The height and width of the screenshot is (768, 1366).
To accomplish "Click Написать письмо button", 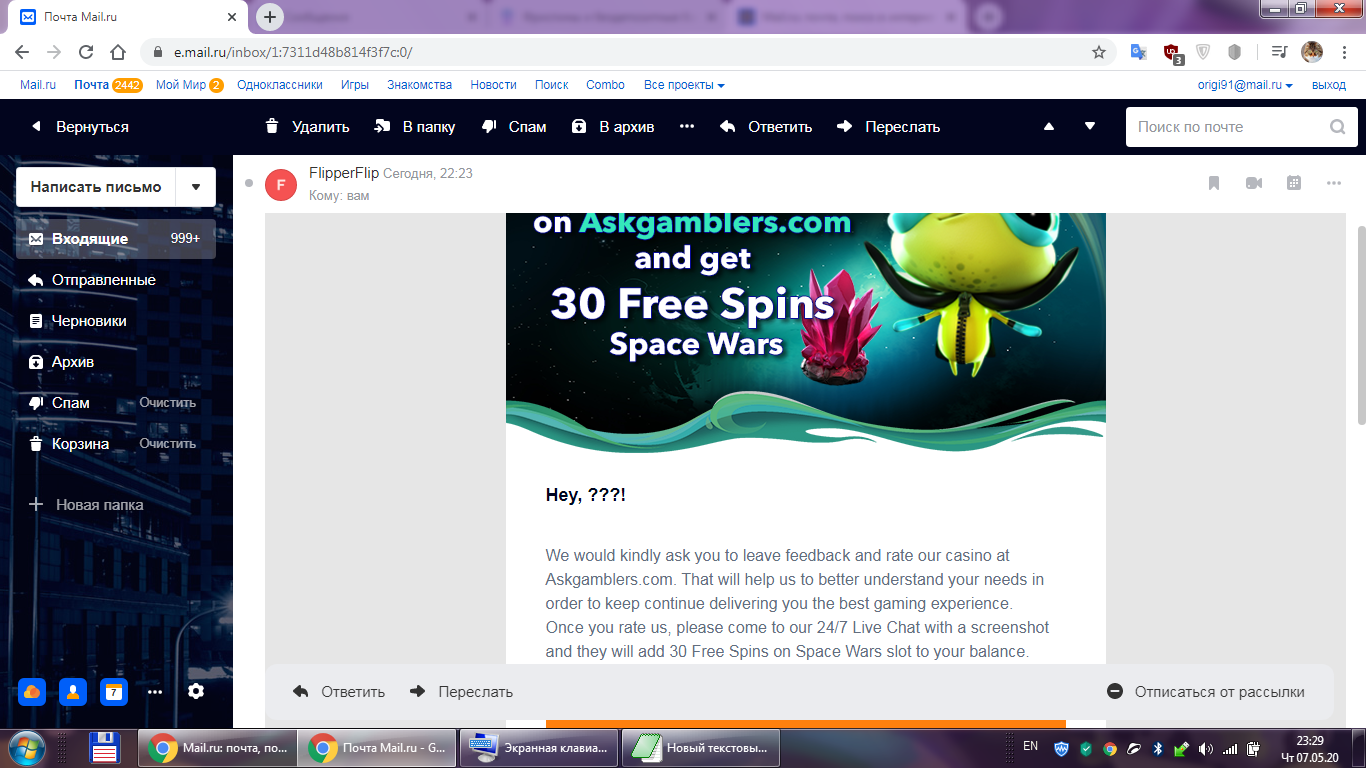I will coord(96,187).
